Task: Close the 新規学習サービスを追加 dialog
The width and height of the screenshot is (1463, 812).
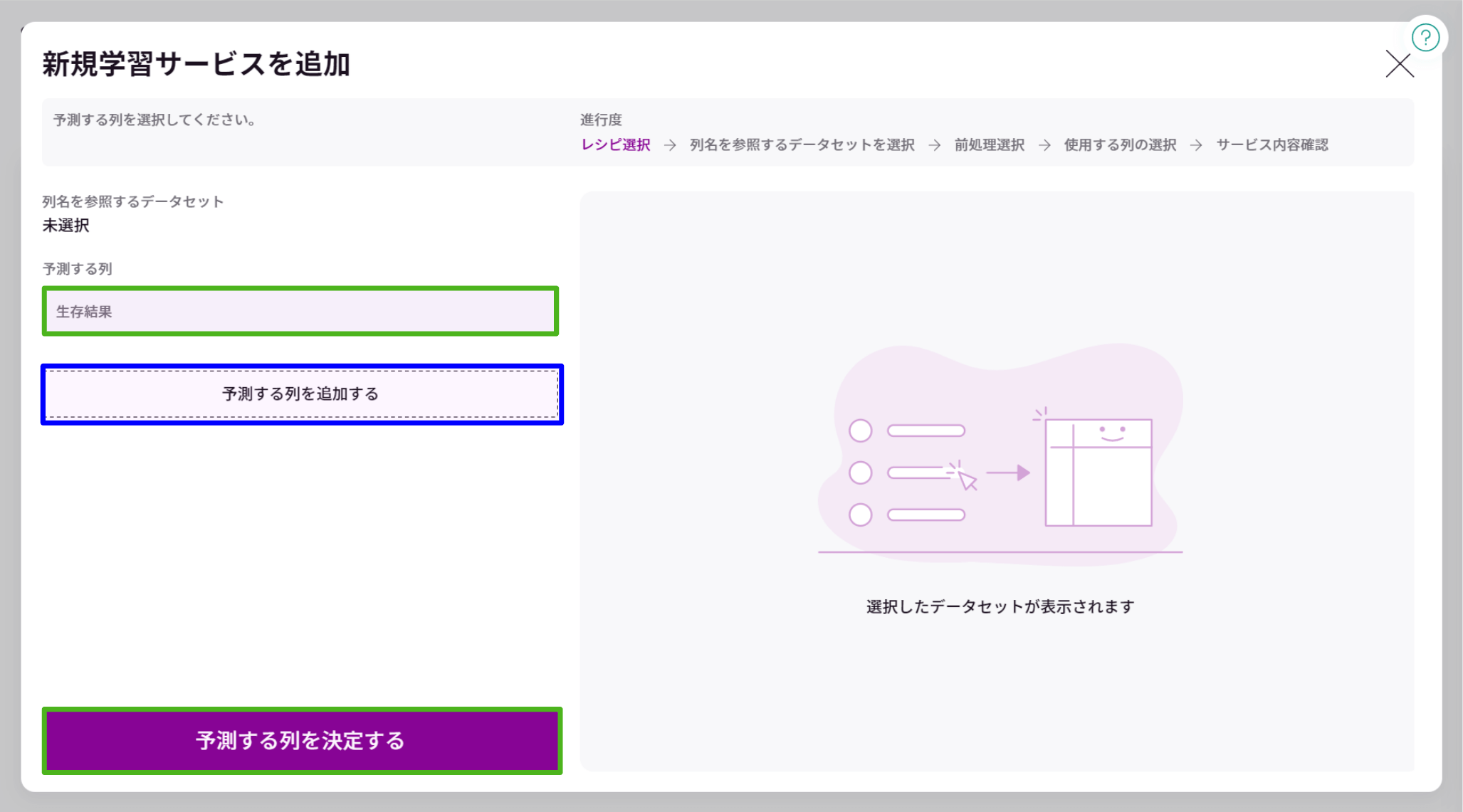Action: coord(1398,64)
